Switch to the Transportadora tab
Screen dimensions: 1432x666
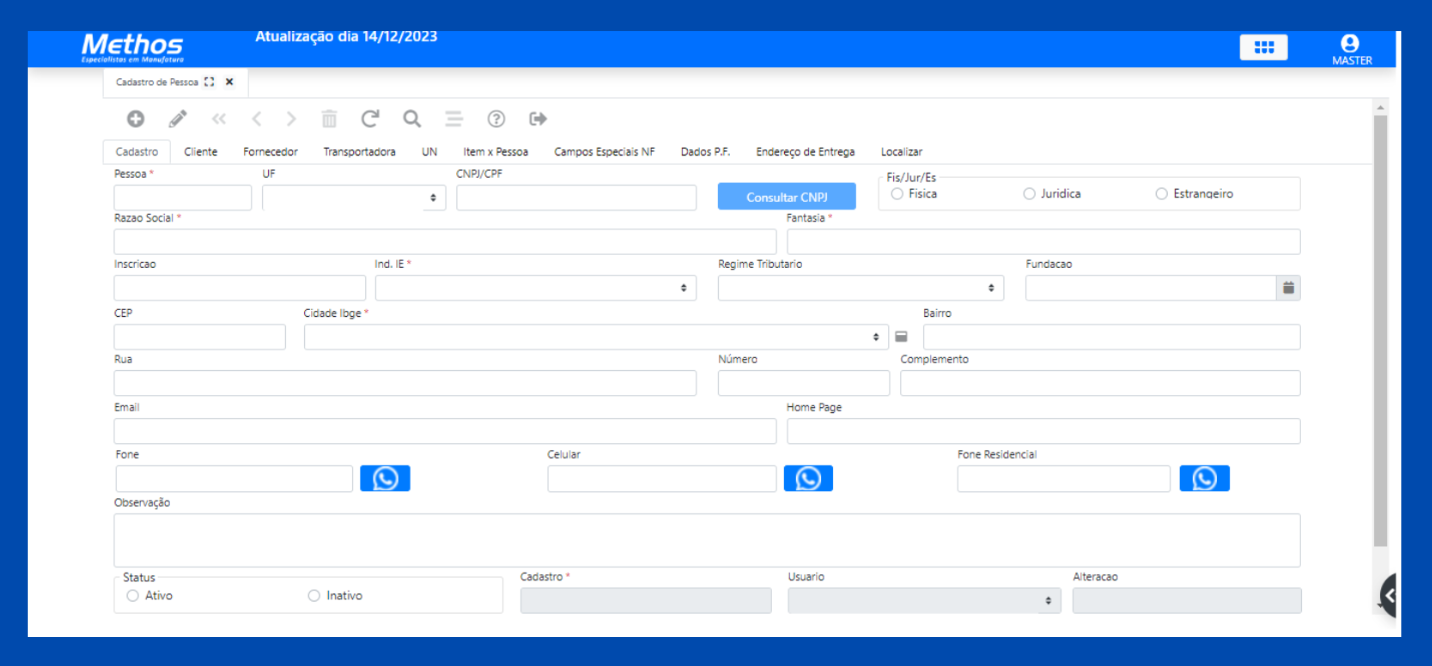tap(359, 152)
